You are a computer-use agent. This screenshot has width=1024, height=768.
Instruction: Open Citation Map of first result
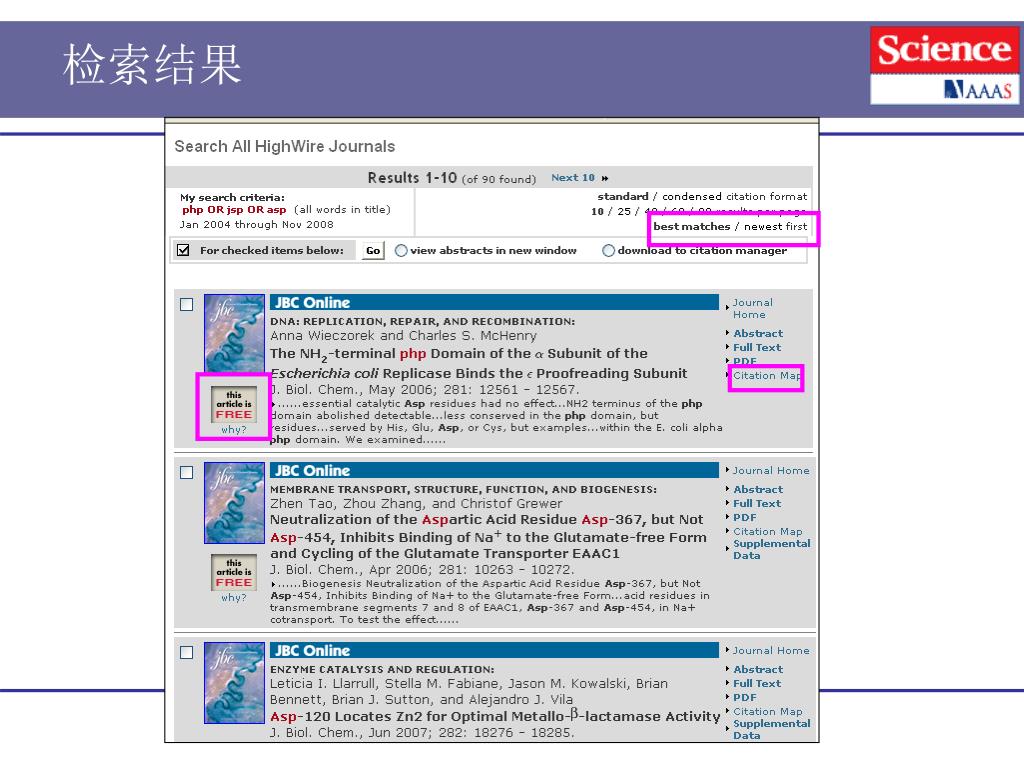coord(767,376)
